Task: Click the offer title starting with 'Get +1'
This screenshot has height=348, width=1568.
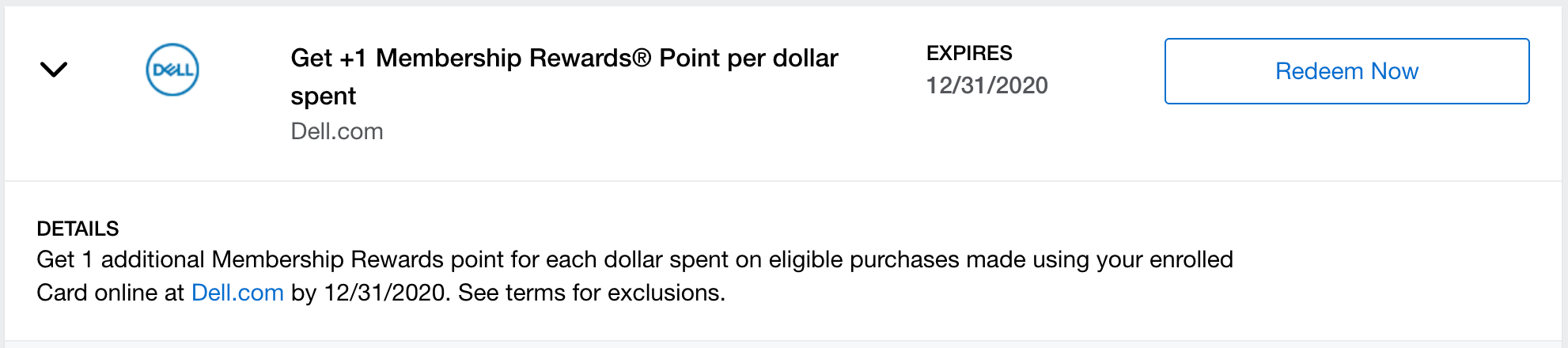Action: tap(563, 59)
